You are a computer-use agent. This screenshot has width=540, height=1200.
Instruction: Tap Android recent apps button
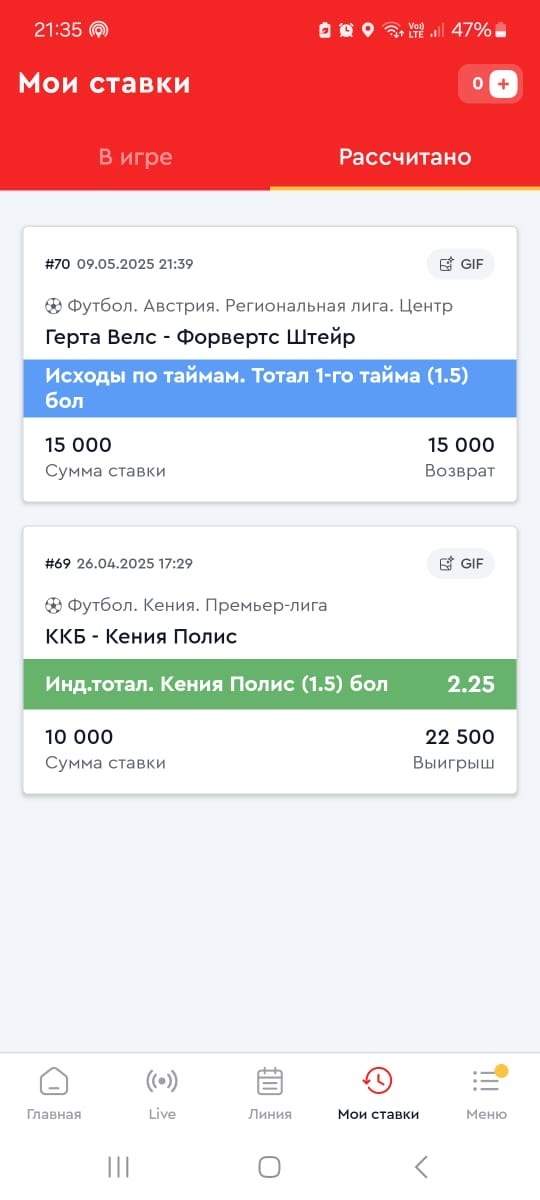click(118, 1166)
